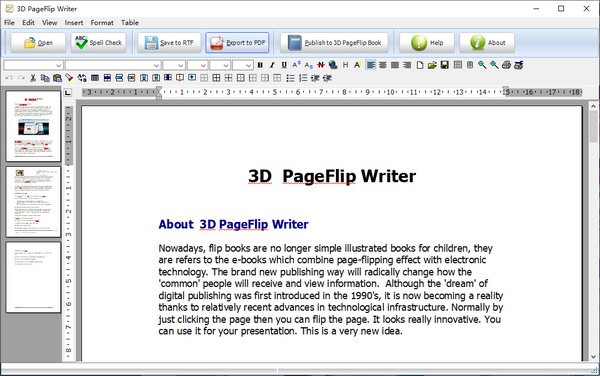Open the View menu
Image resolution: width=600 pixels, height=376 pixels.
(49, 23)
